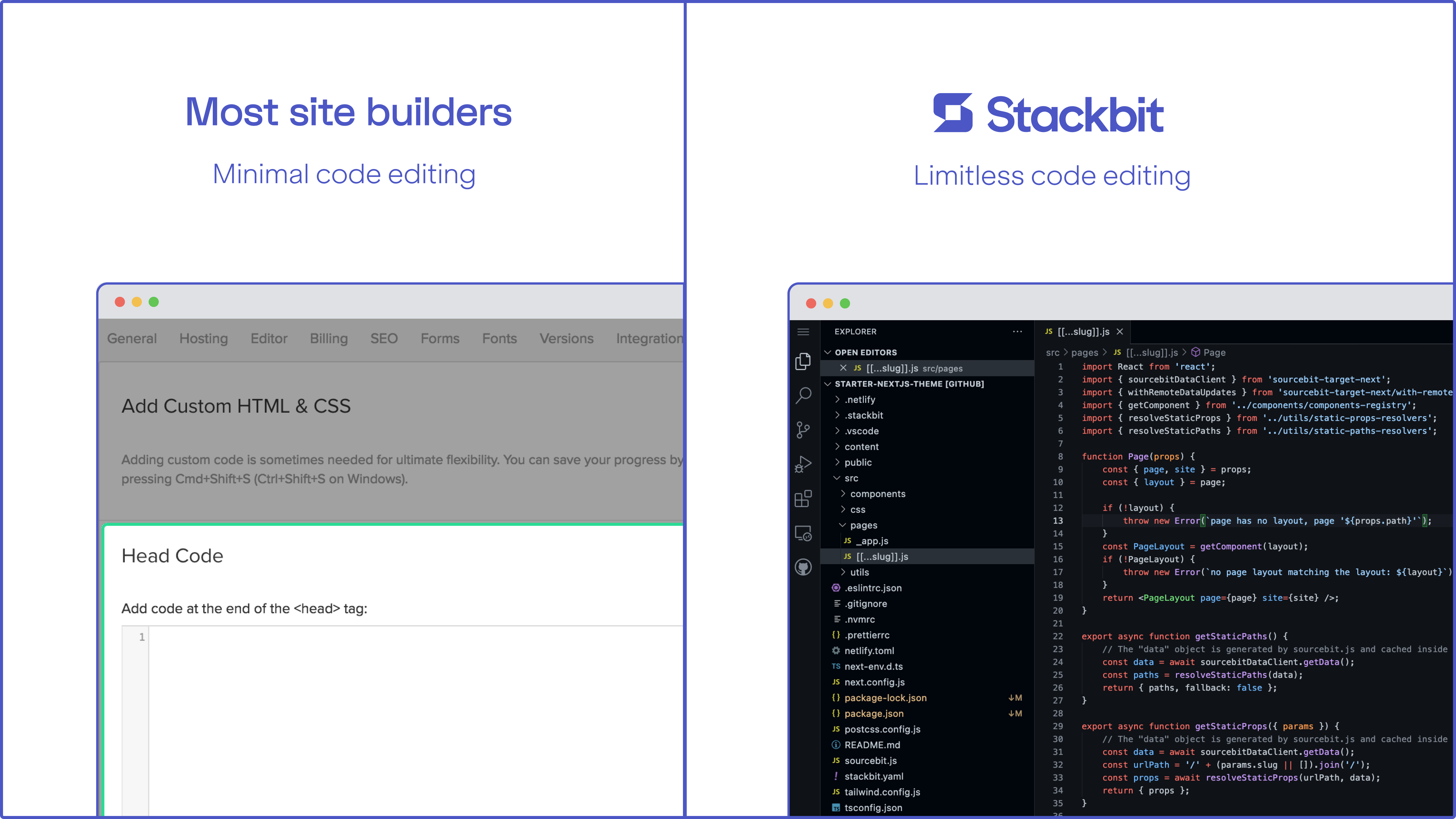This screenshot has width=1456, height=819.
Task: Click code line 13 throw statement
Action: [1277, 521]
